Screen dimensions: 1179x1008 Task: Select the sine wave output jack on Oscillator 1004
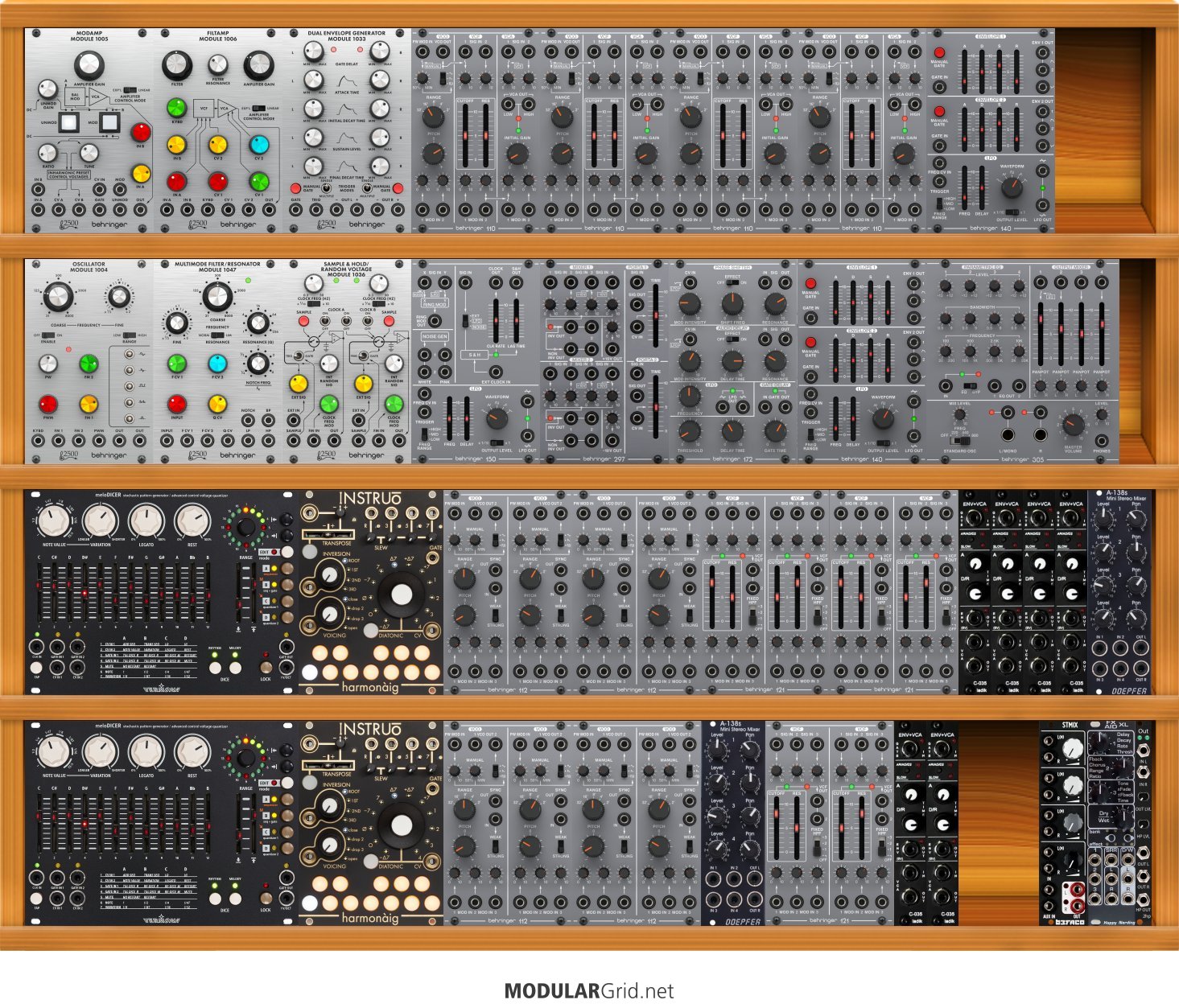click(x=129, y=355)
